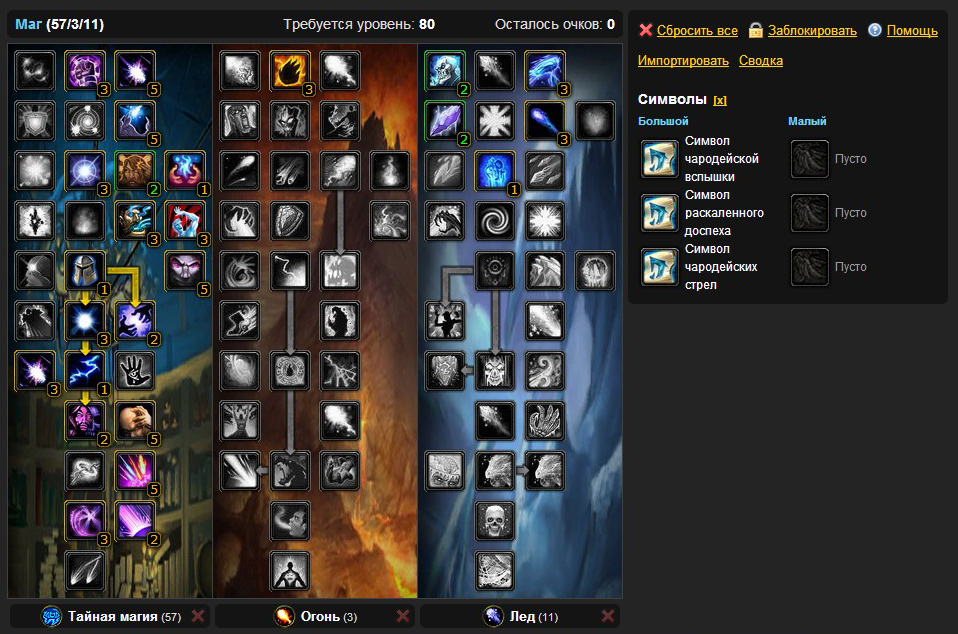Click the Заблокировать lock link
The height and width of the screenshot is (634, 958).
(x=812, y=31)
